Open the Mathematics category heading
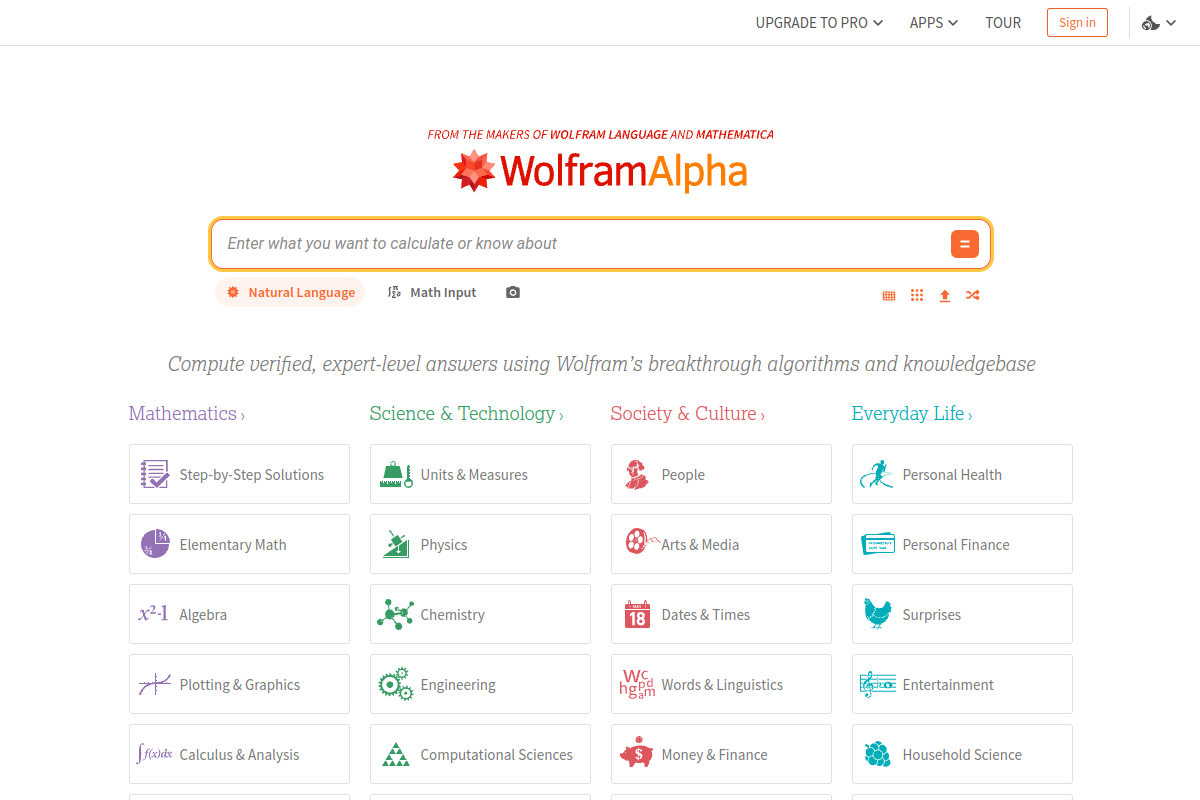This screenshot has width=1200, height=800. tap(187, 413)
